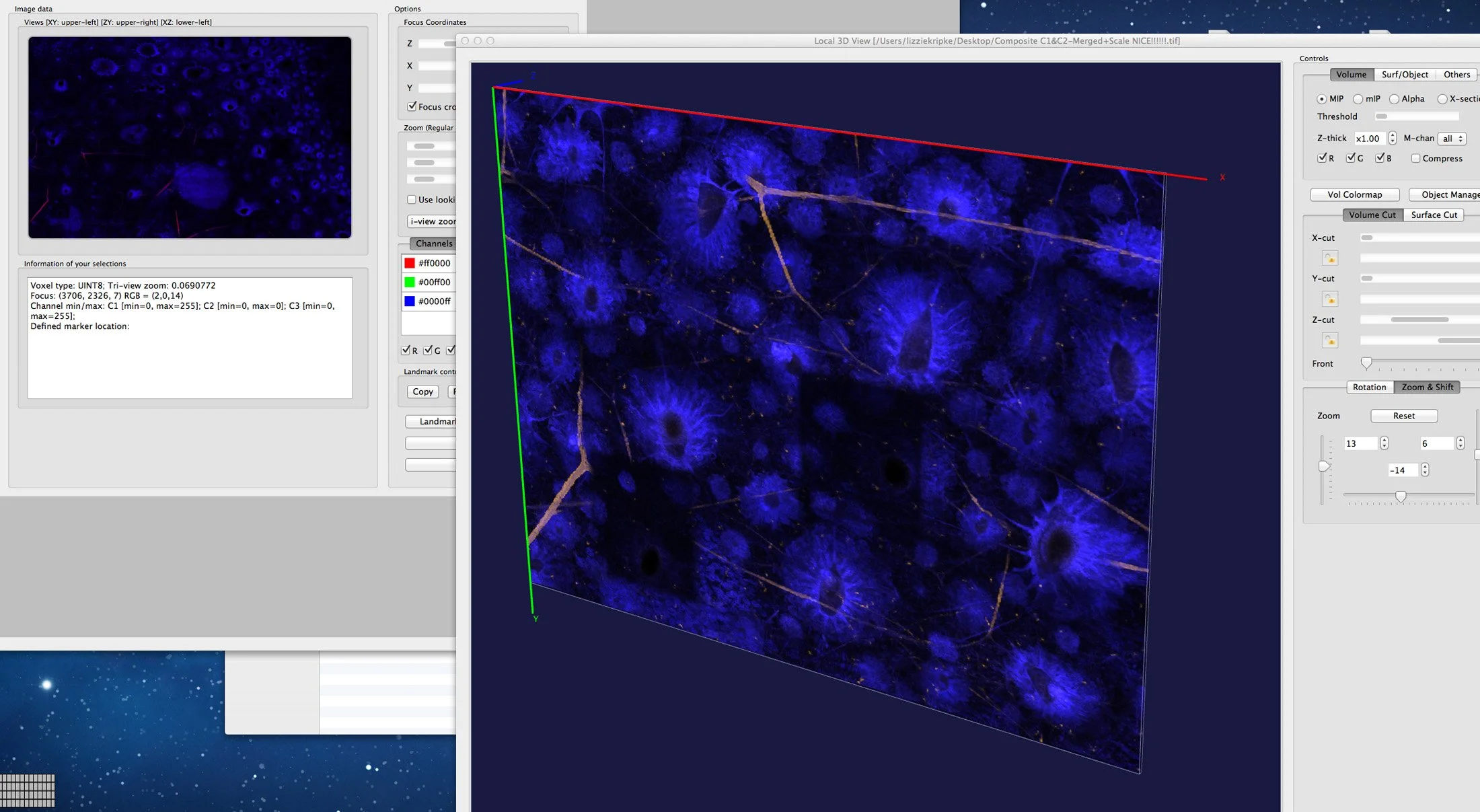Click the Copy landmark button

(x=422, y=392)
